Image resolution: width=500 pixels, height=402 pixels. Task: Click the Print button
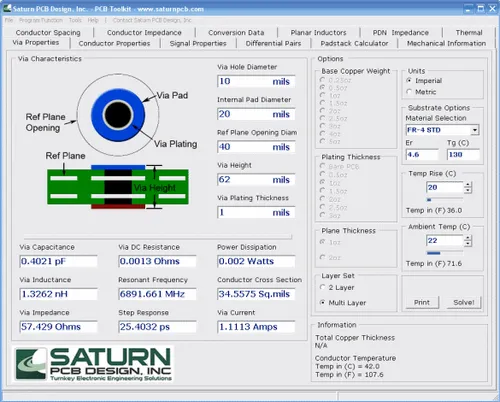(422, 302)
